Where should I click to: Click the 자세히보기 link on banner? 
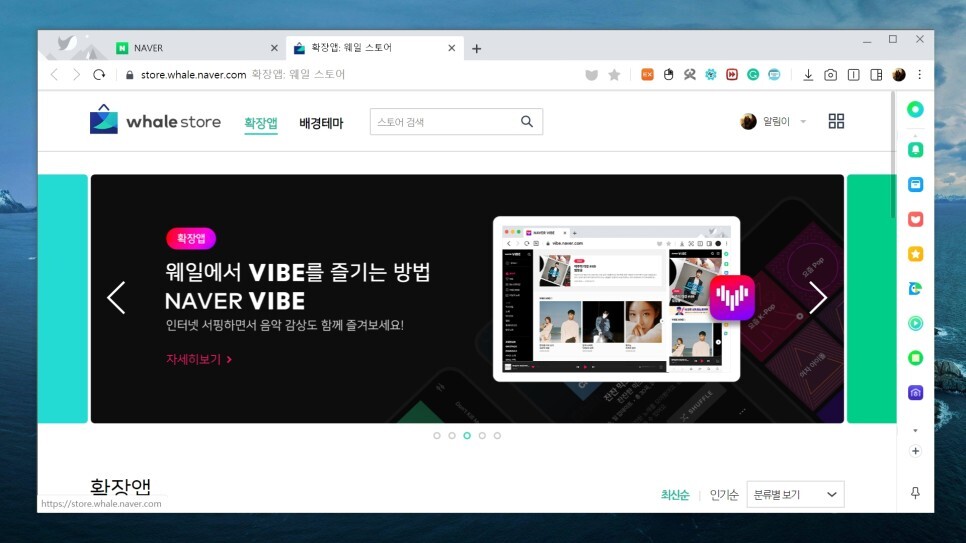[198, 359]
